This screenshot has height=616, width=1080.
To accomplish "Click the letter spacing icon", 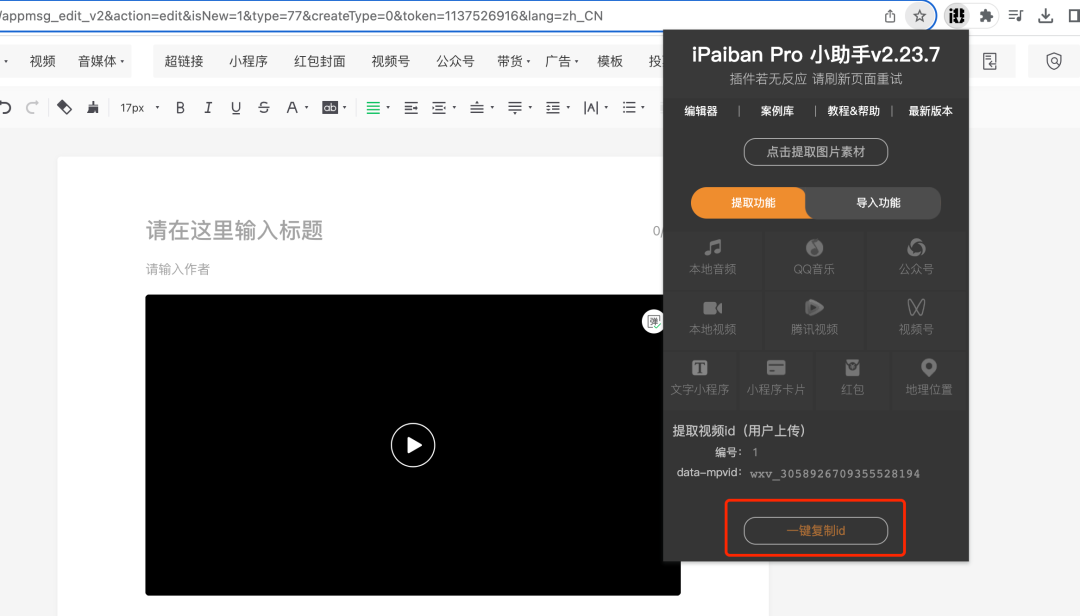I will click(590, 107).
